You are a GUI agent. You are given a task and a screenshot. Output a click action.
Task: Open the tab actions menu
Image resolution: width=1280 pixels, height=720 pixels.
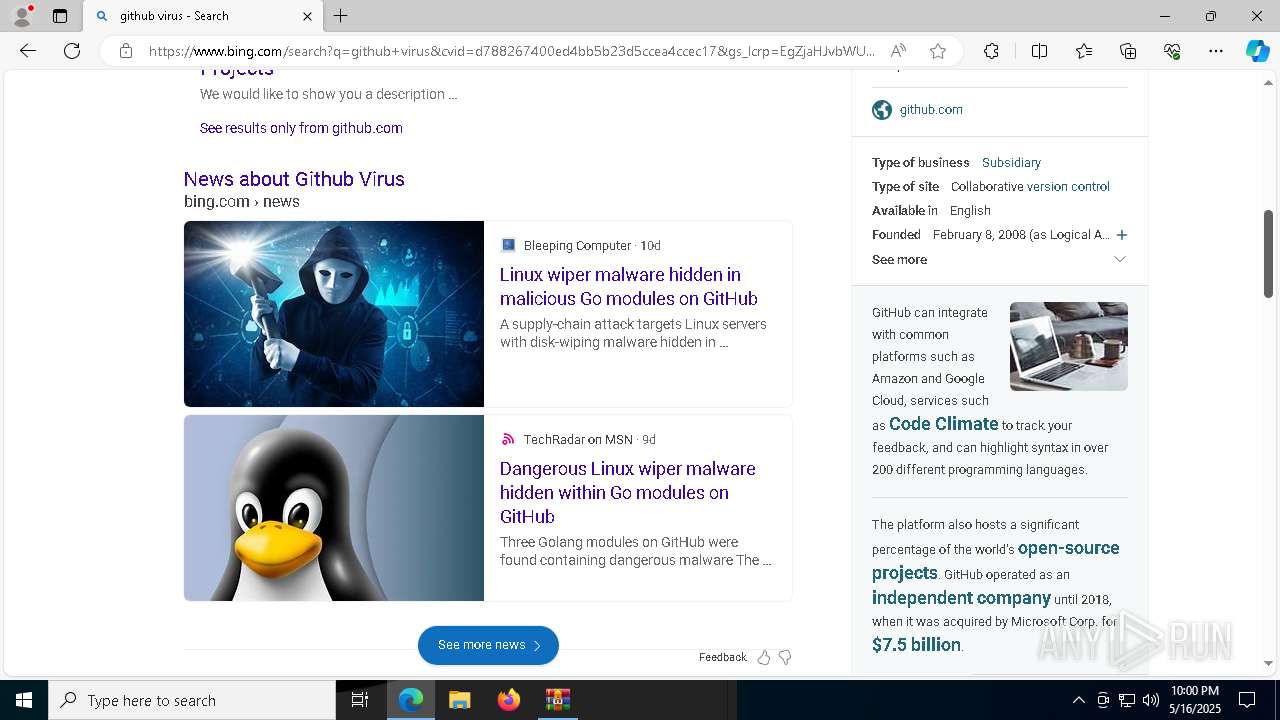click(x=60, y=16)
